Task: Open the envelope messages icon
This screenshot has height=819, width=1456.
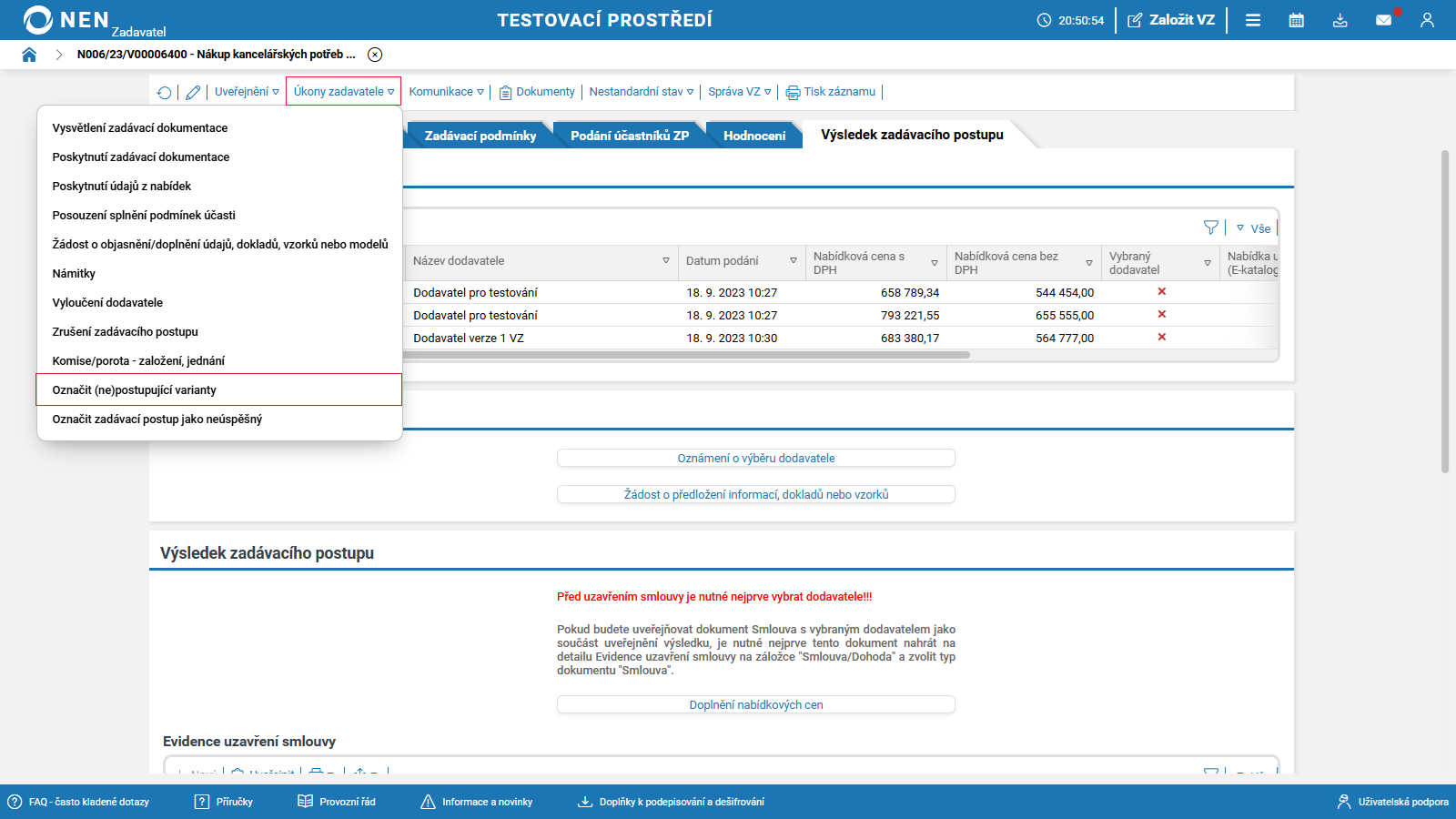Action: [x=1383, y=20]
